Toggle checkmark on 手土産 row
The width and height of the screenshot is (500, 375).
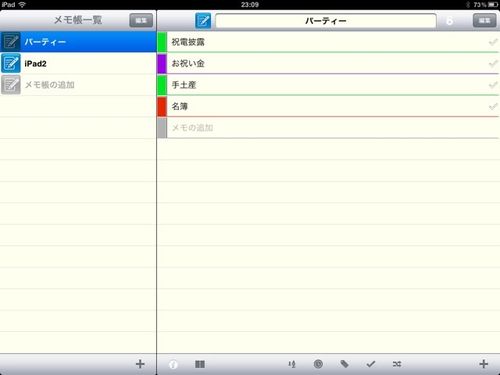(x=493, y=85)
